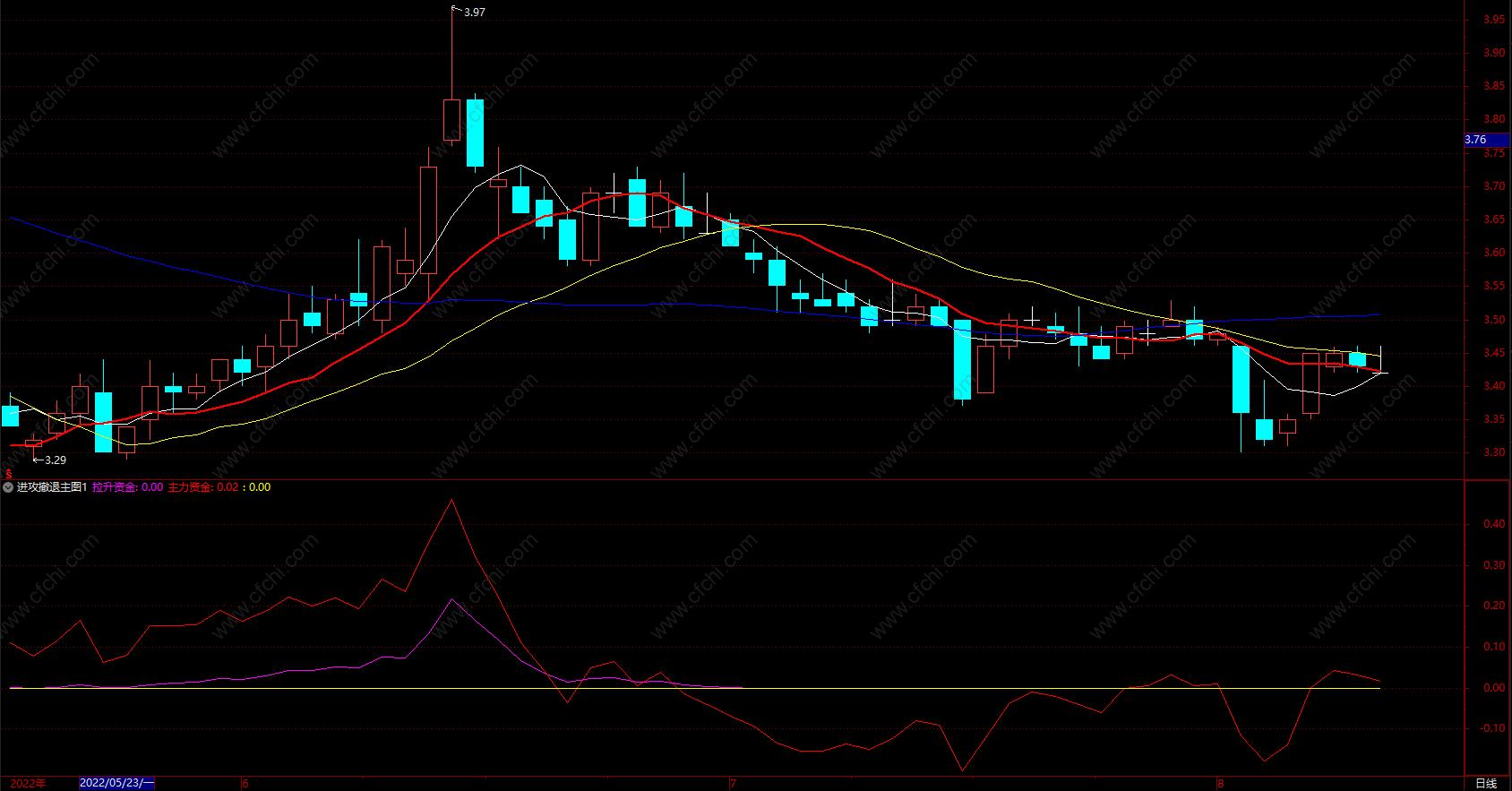Click the 3.50 price axis label
This screenshot has height=791, width=1512.
click(1494, 320)
